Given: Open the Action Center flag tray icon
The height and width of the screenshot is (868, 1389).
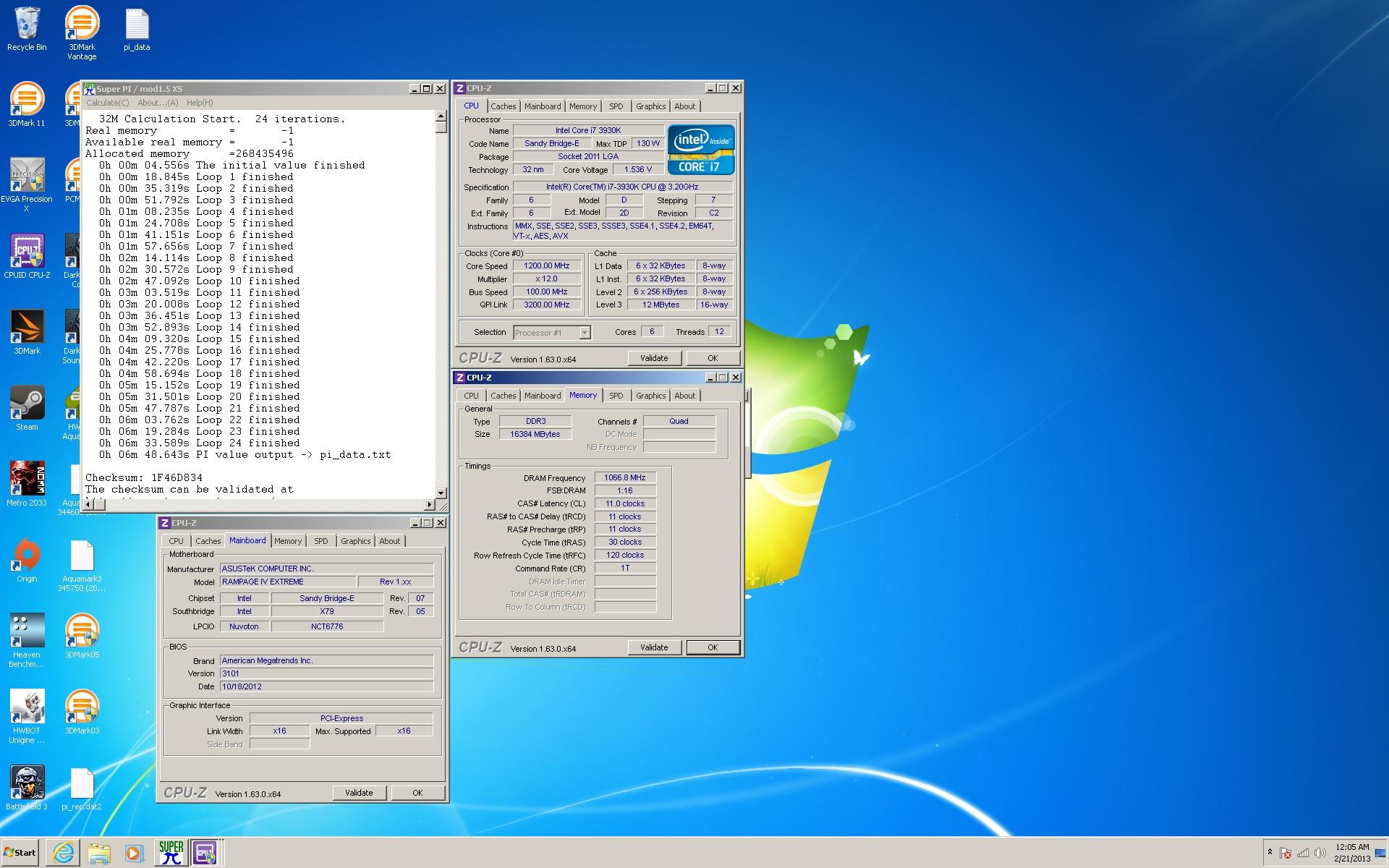Looking at the screenshot, I should [x=1286, y=853].
